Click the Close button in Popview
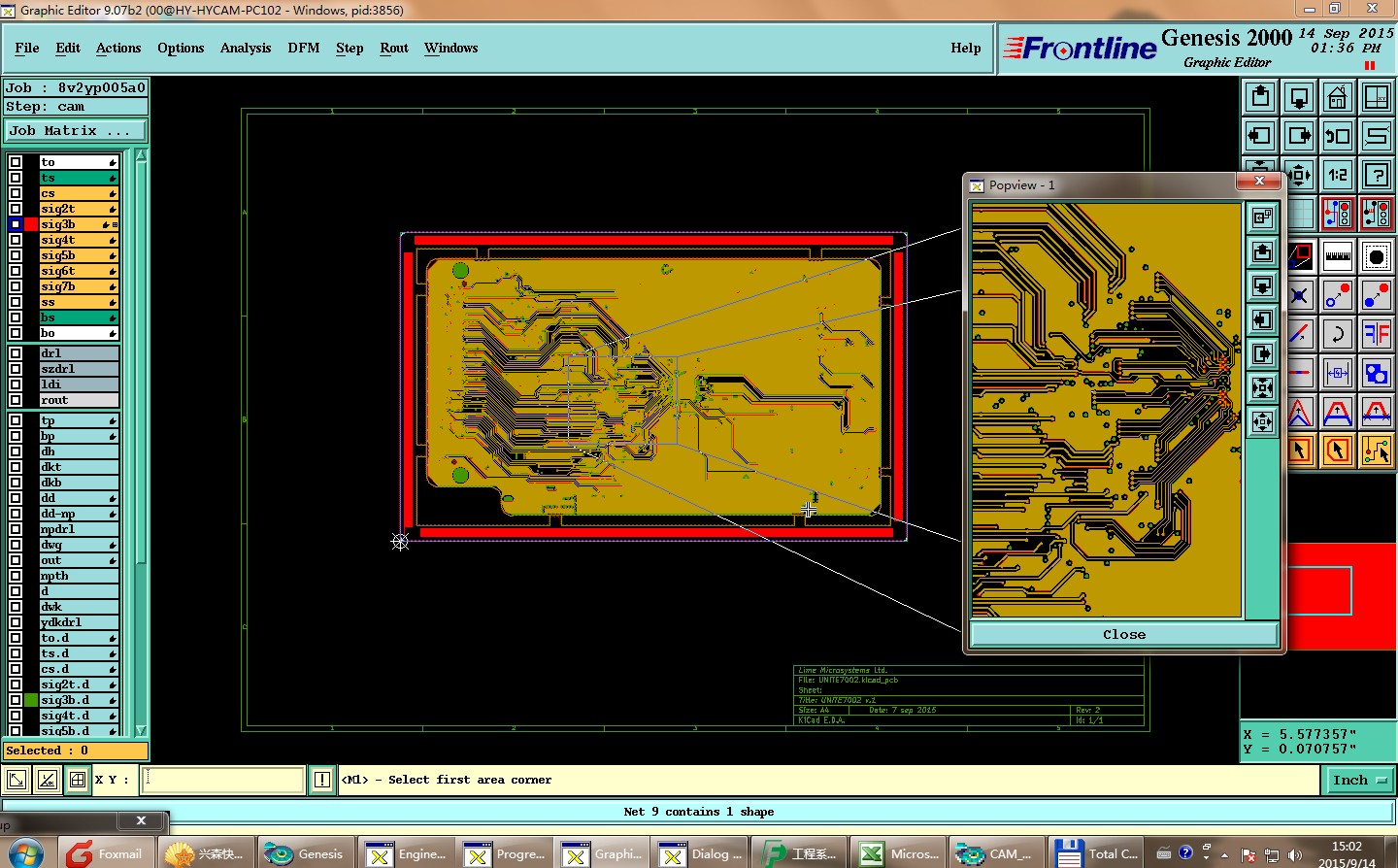 point(1124,634)
